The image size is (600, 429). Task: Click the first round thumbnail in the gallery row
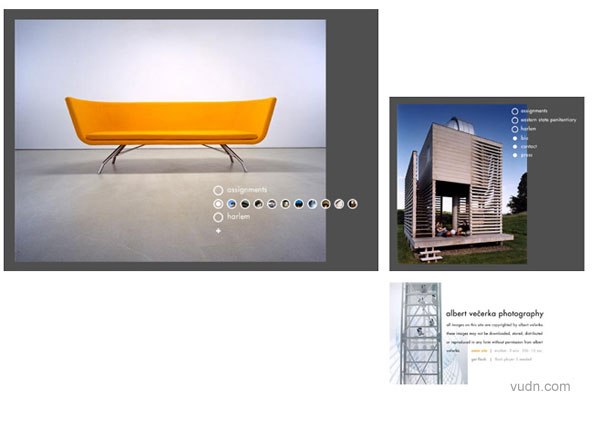tap(232, 204)
